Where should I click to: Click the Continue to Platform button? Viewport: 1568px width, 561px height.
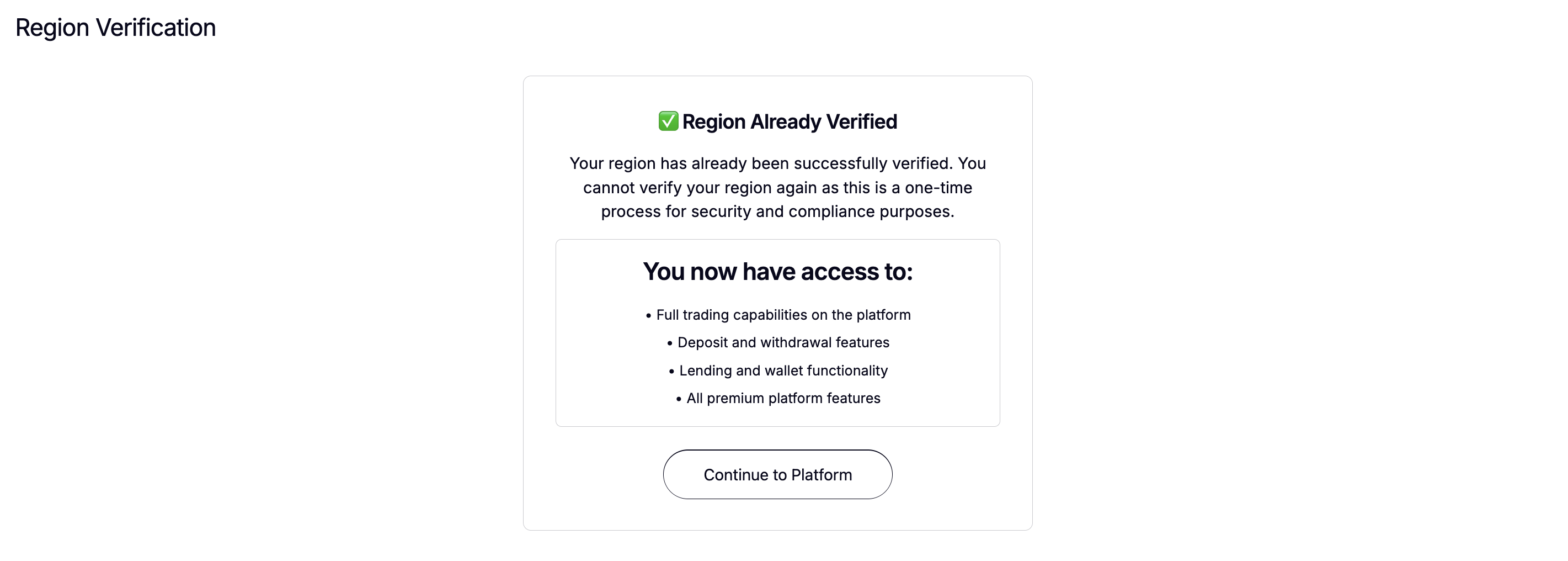click(x=777, y=474)
